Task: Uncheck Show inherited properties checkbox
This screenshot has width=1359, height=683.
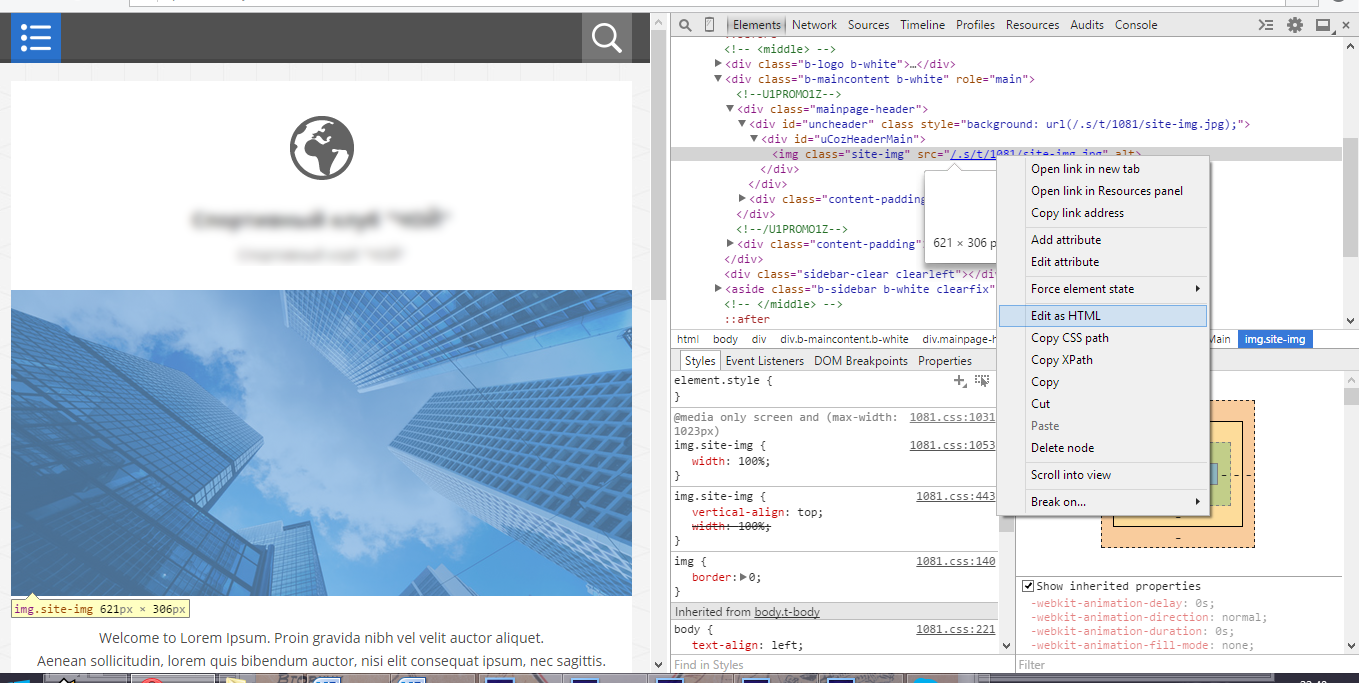Action: tap(1027, 586)
